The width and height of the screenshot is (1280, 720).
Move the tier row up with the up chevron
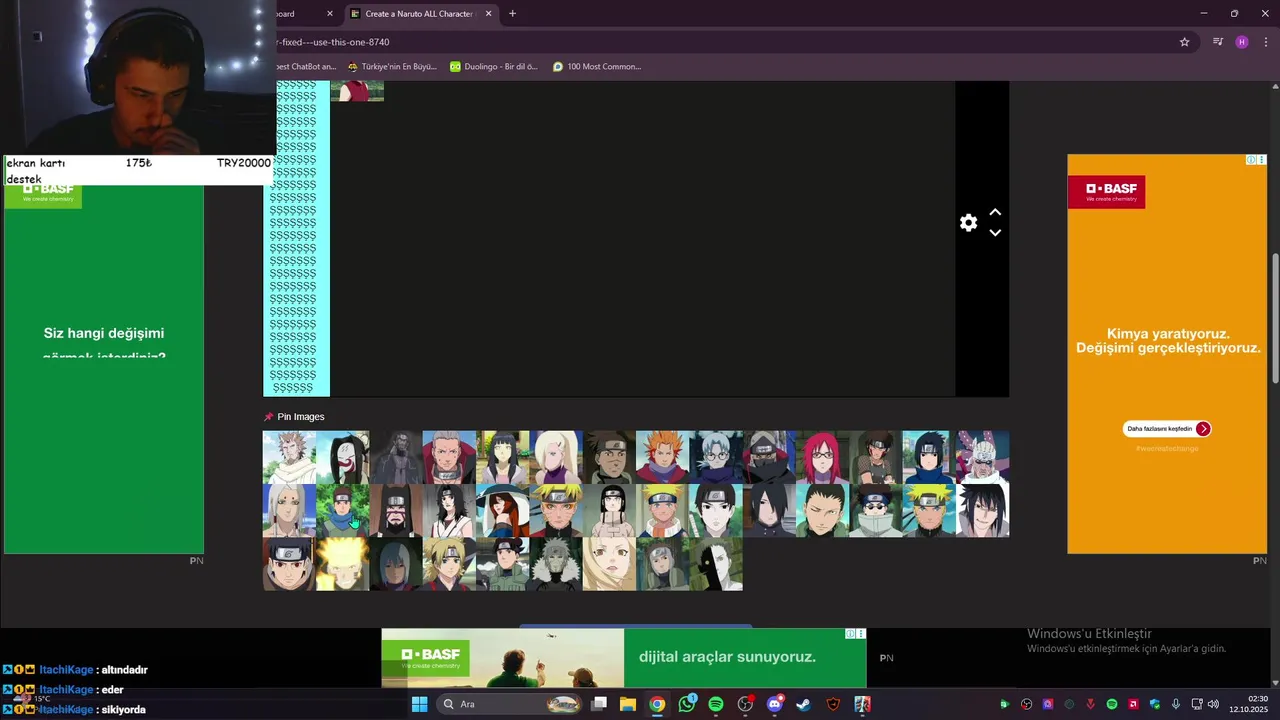tap(995, 212)
